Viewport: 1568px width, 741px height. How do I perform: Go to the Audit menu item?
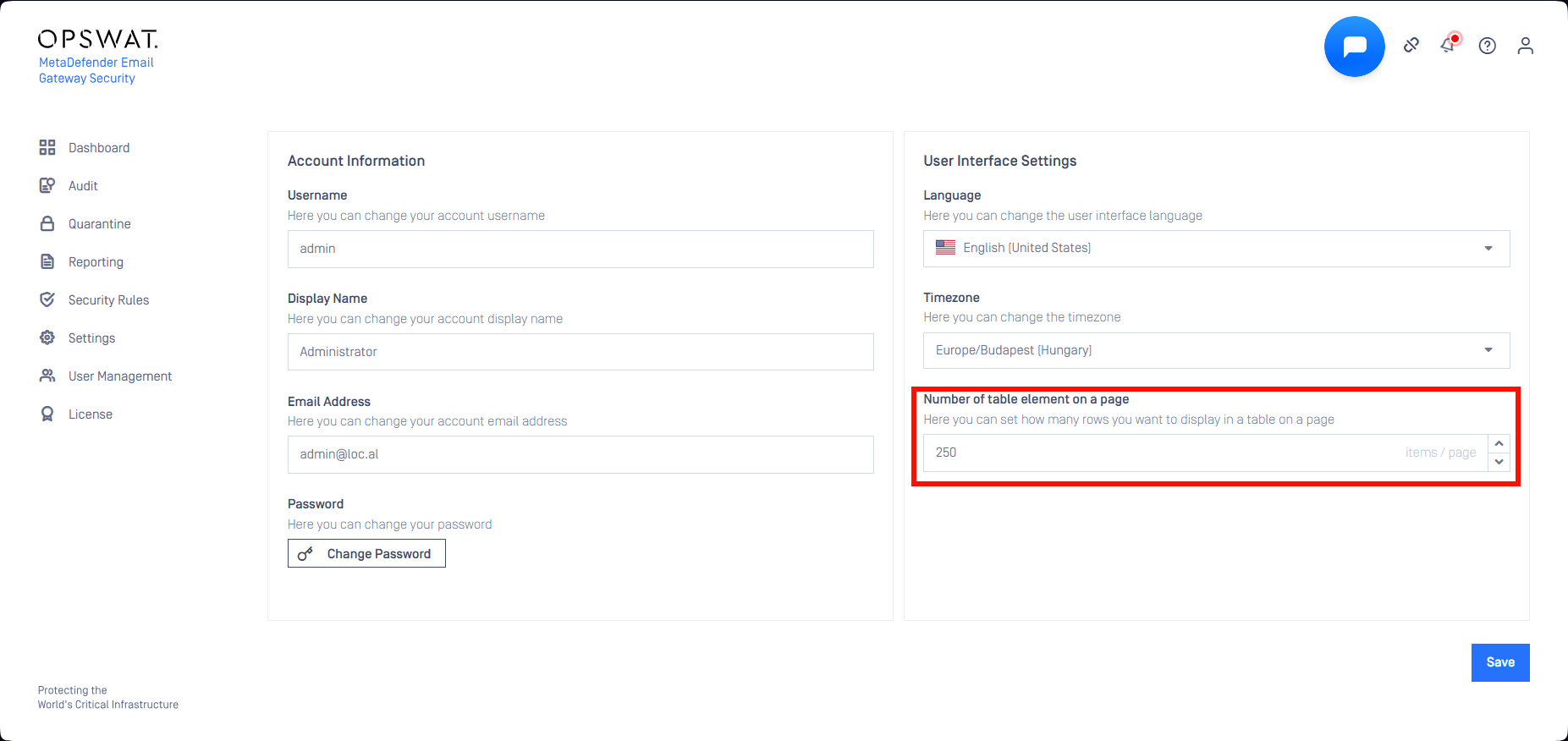(x=83, y=186)
